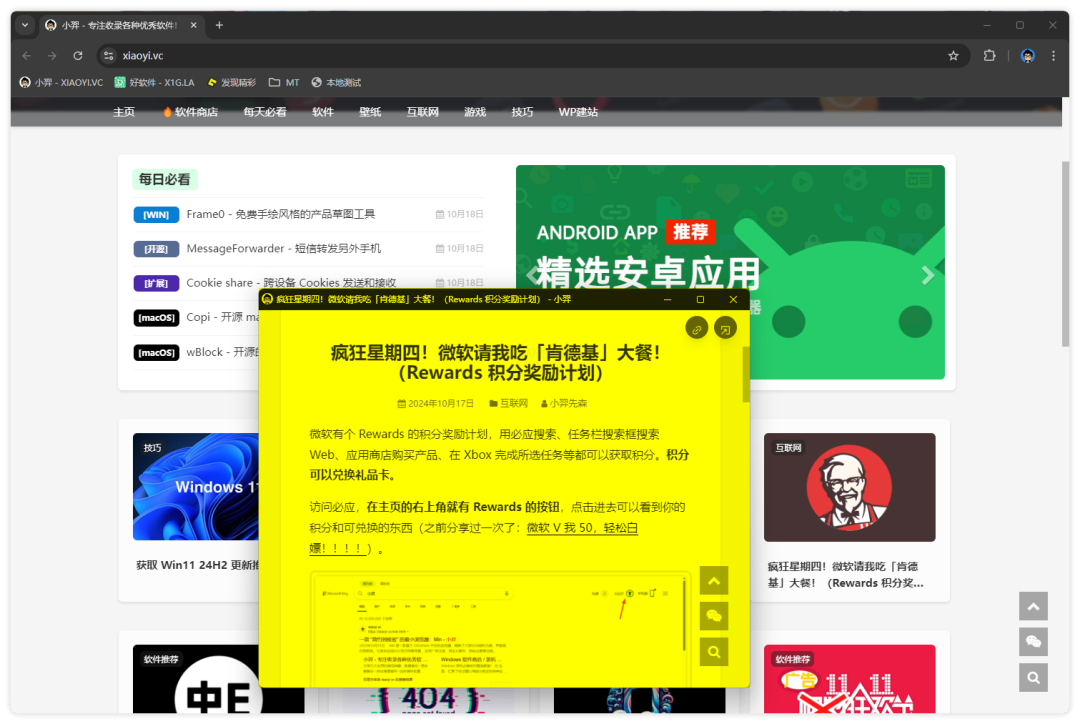
Task: Open the Windows 11 article thumbnail
Action: pos(196,487)
